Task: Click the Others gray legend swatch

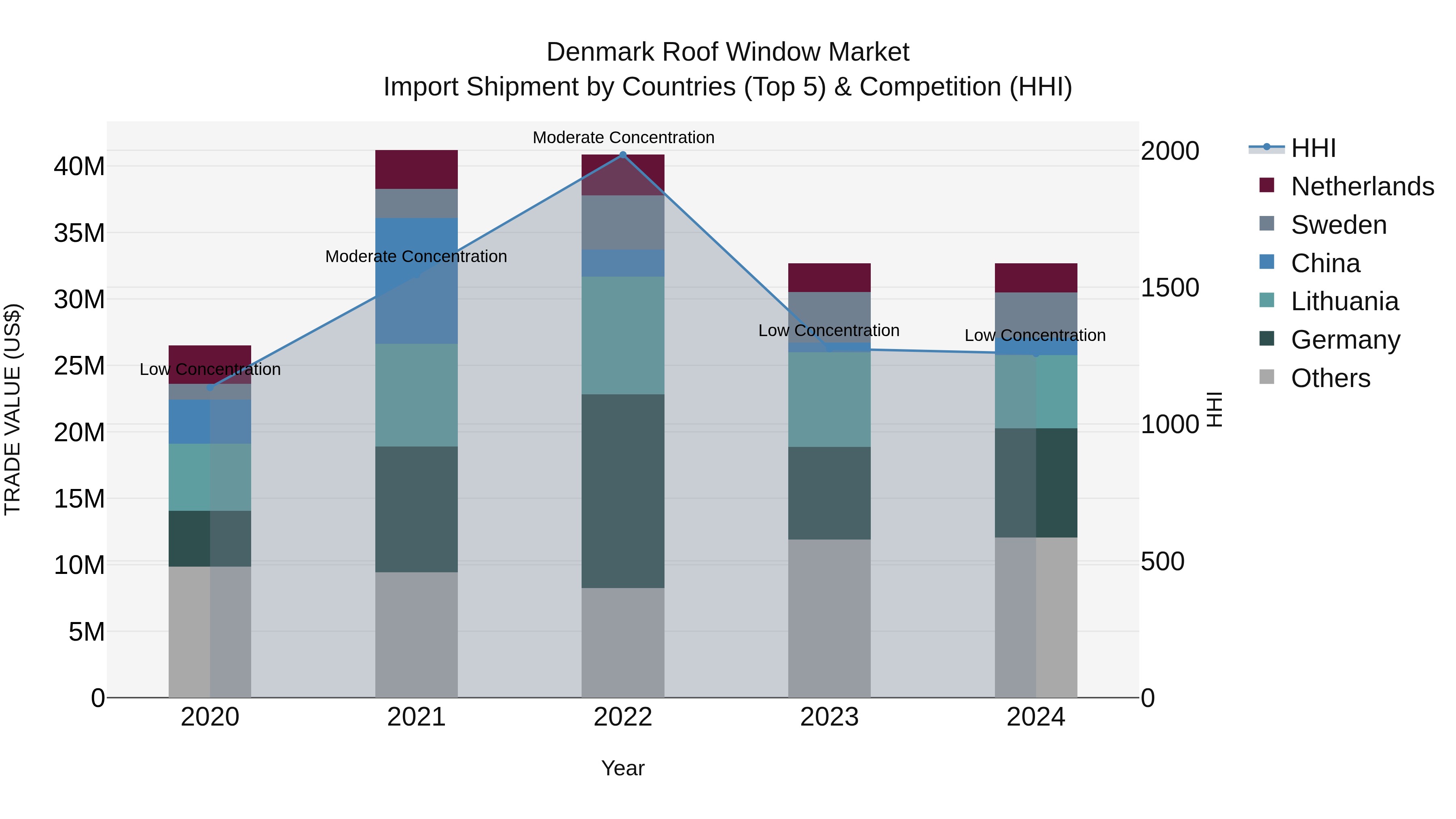Action: click(1267, 377)
